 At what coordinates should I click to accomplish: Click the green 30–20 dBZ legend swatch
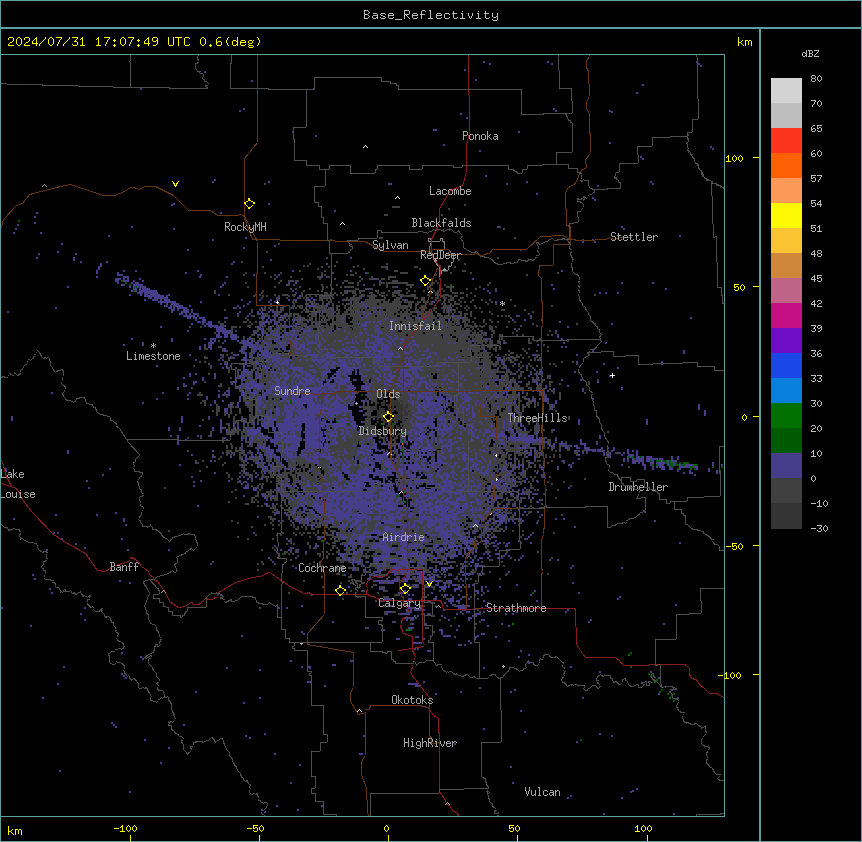click(x=786, y=416)
